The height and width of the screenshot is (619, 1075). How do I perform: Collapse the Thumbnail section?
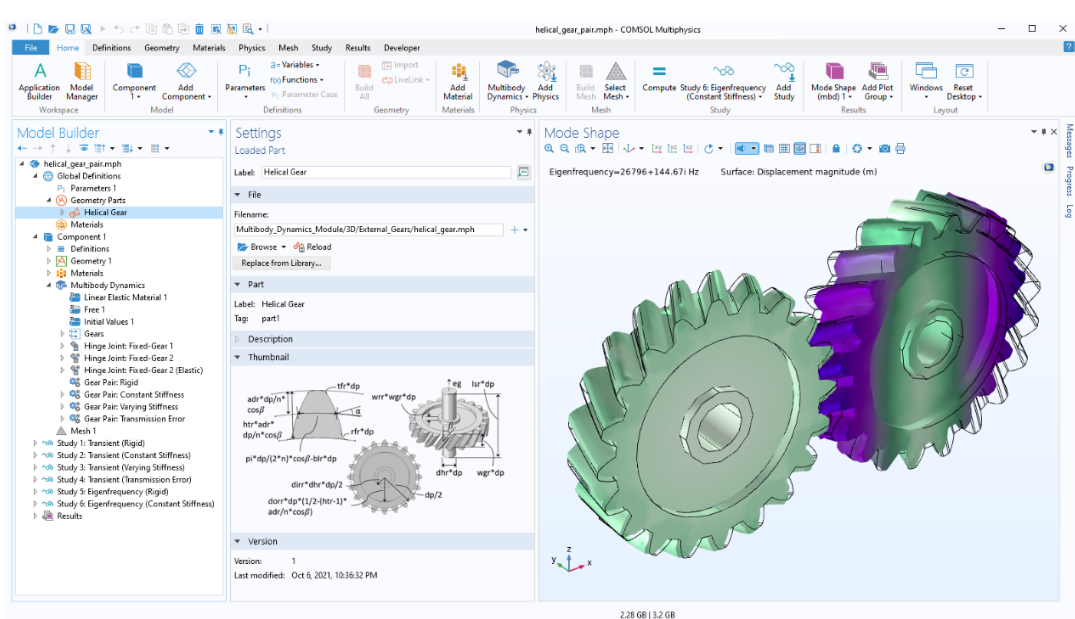238,357
